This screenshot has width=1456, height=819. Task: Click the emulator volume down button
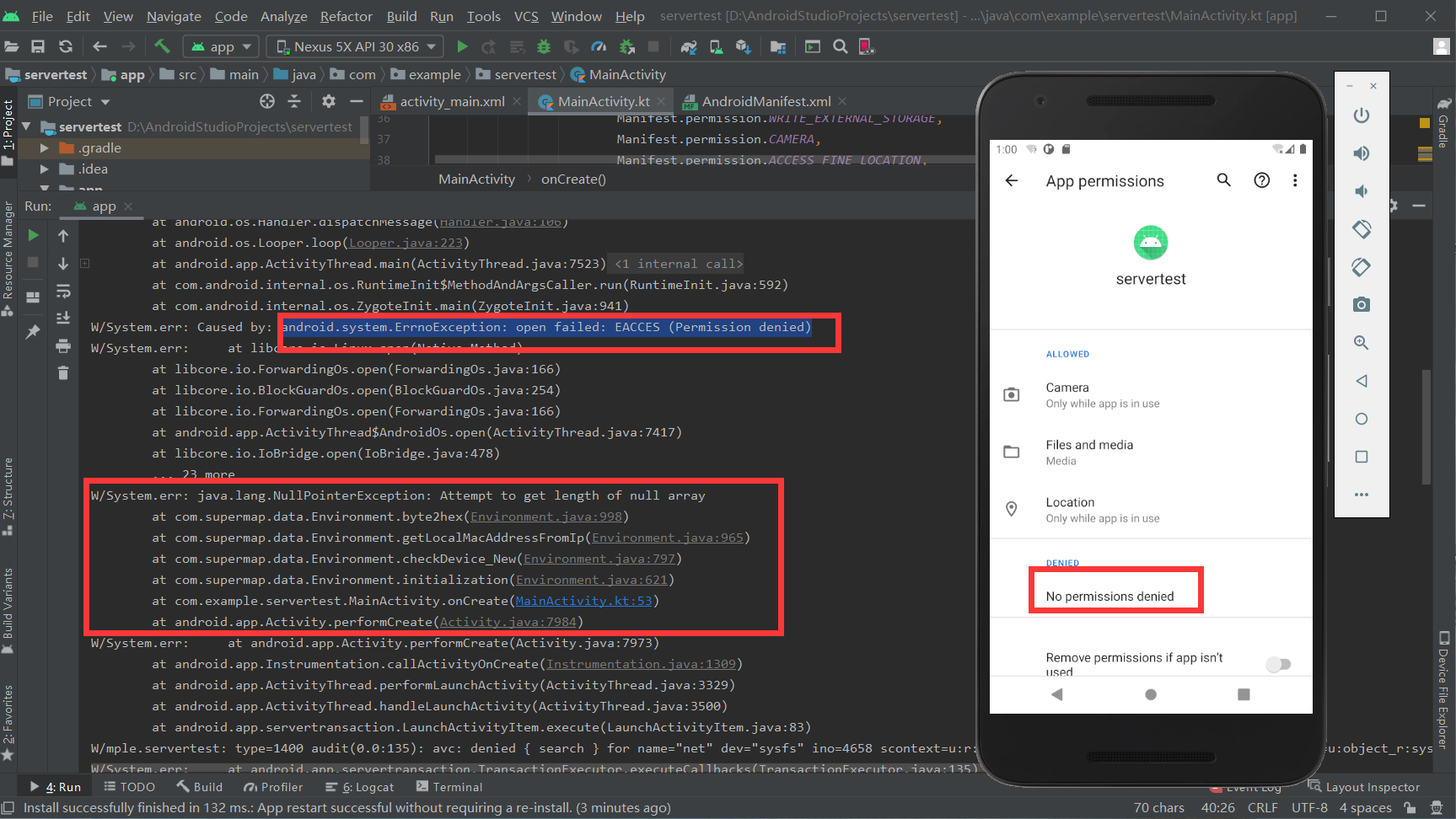(1361, 191)
